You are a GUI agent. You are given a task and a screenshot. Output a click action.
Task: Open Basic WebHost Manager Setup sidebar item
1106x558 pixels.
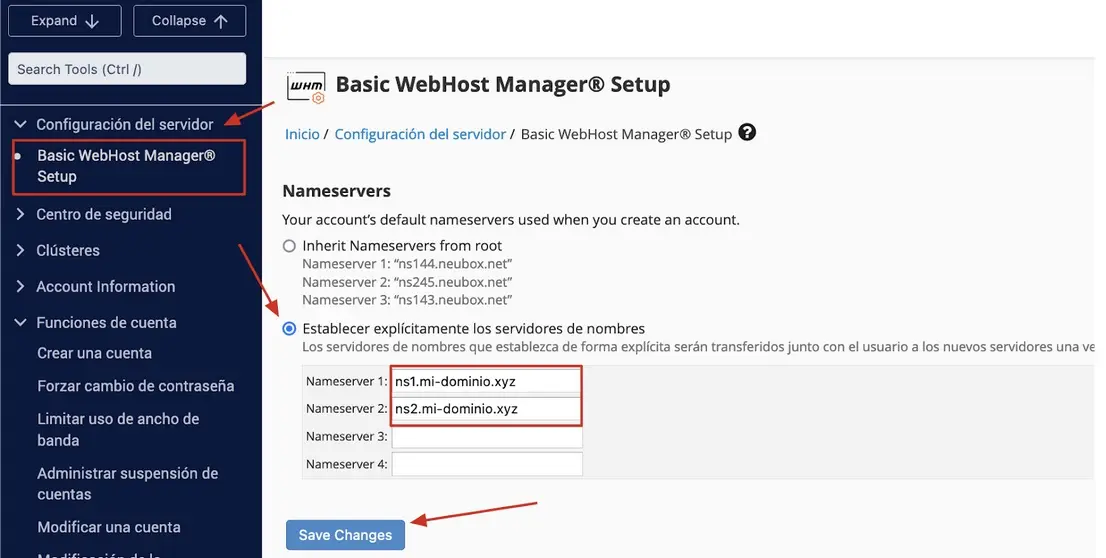pos(128,166)
